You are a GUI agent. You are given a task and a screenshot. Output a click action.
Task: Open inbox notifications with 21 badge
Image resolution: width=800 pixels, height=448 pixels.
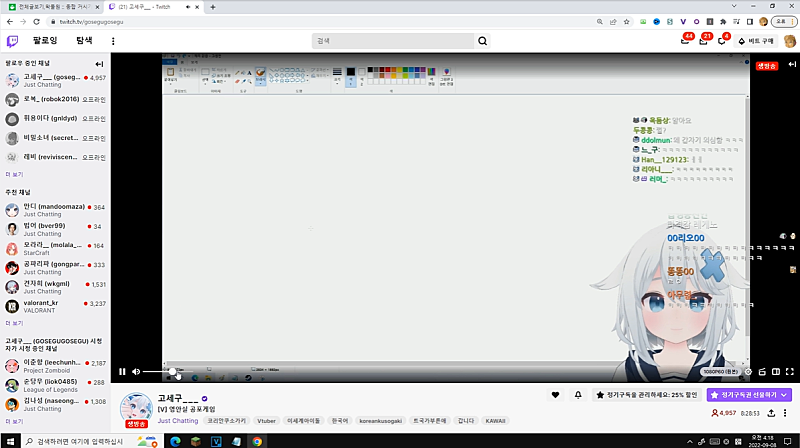[704, 41]
